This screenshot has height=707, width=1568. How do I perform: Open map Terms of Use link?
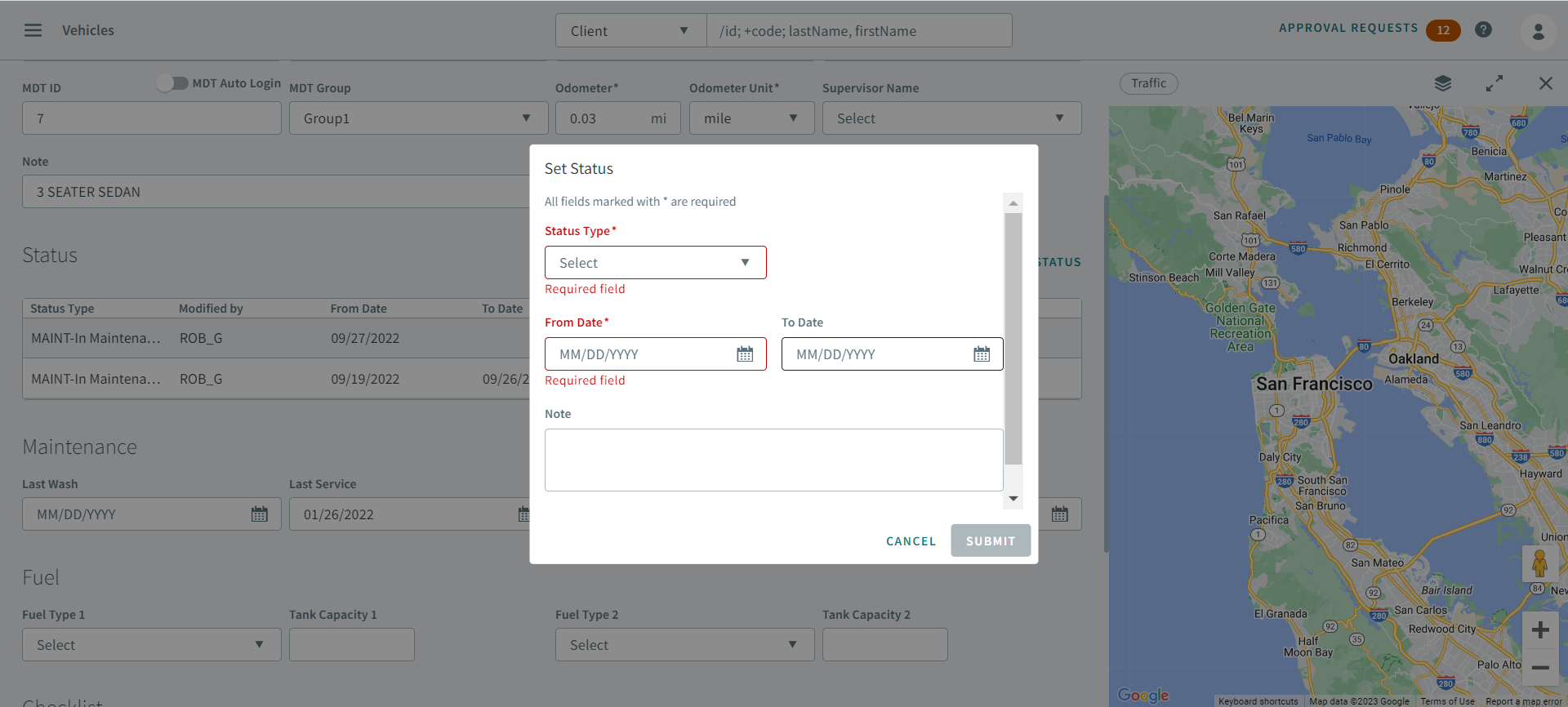click(1447, 701)
